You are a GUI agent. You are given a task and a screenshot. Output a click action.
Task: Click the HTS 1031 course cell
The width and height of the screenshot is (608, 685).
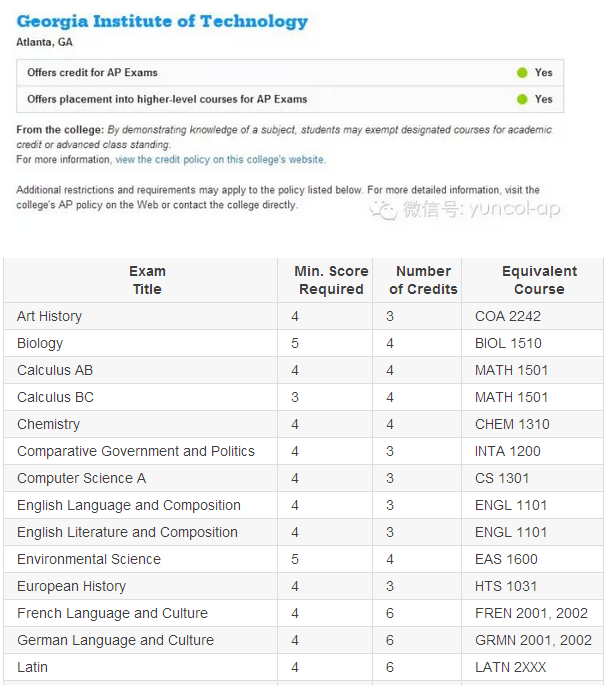[x=506, y=586]
